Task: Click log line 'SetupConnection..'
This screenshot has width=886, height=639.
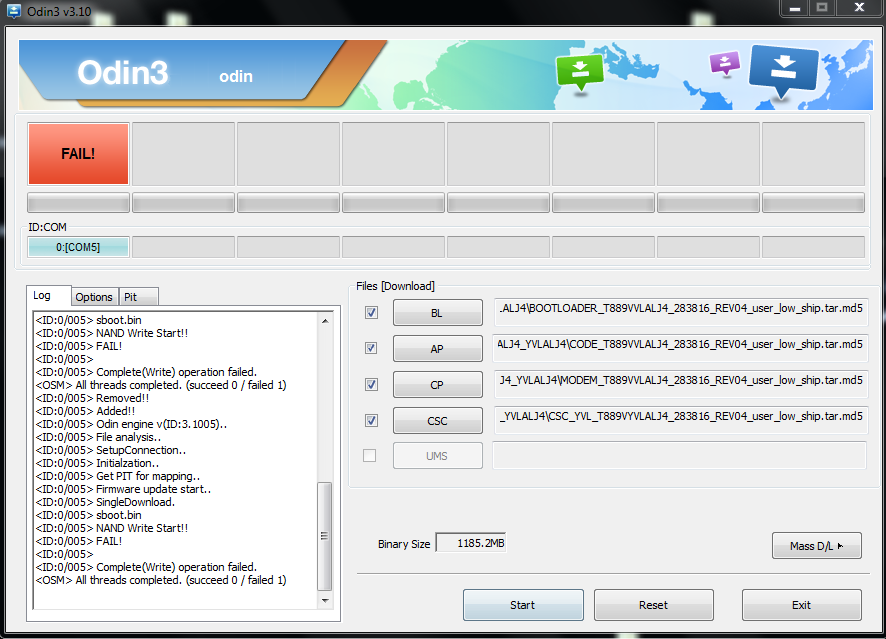Action: 111,450
